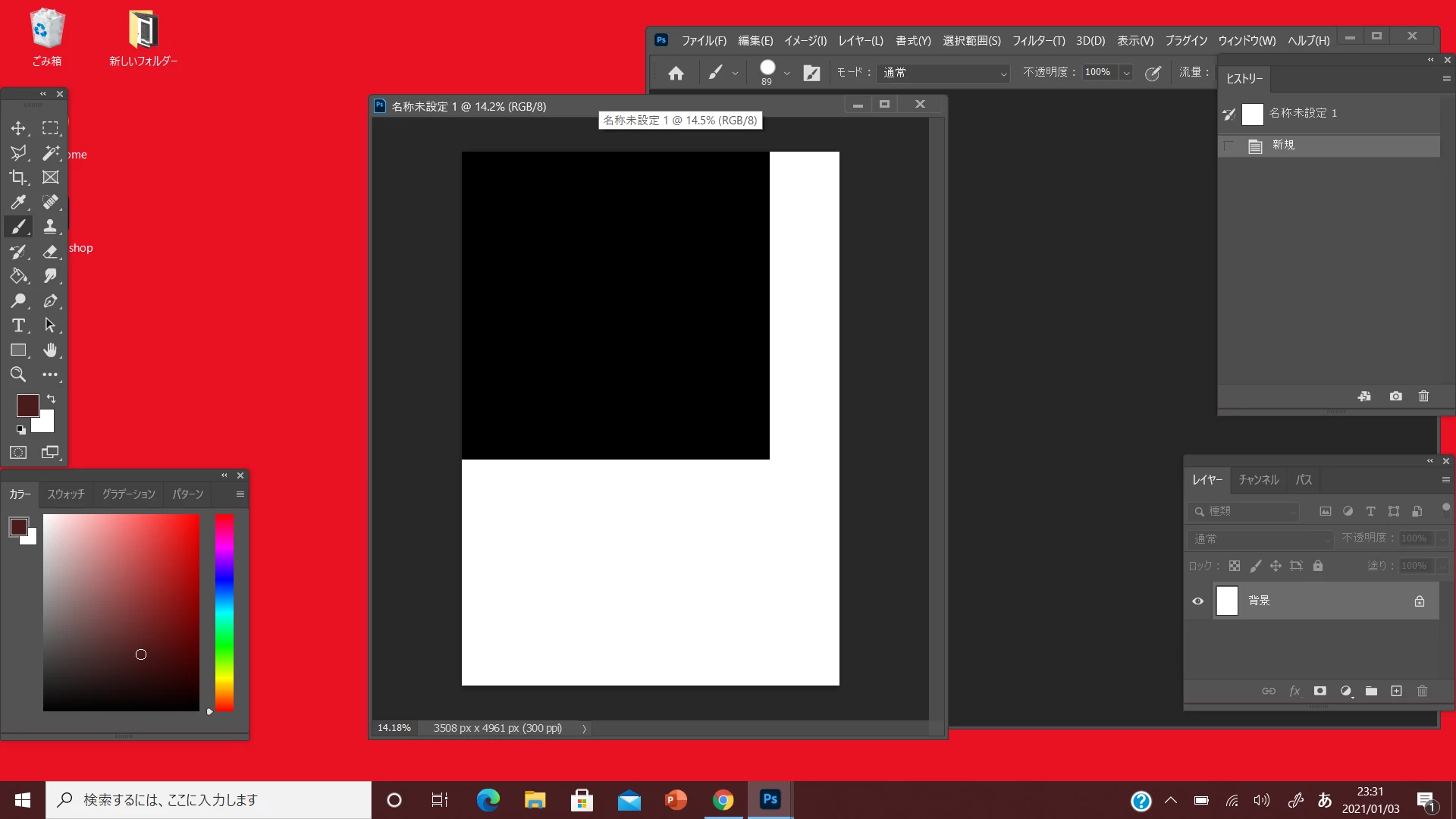This screenshot has width=1456, height=819.
Task: Switch to the チャンネル tab
Action: click(1258, 480)
